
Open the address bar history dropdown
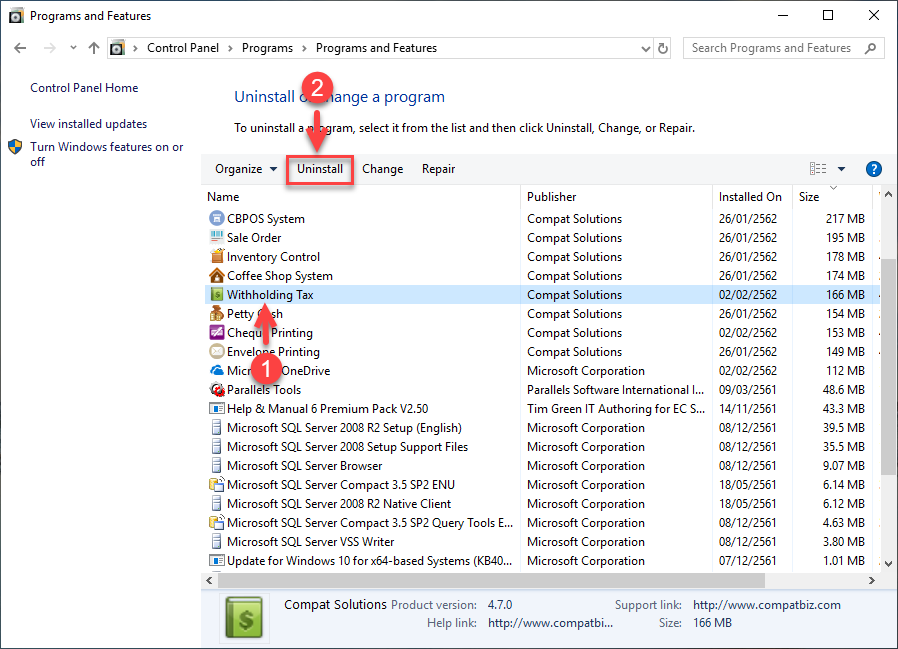[x=645, y=49]
